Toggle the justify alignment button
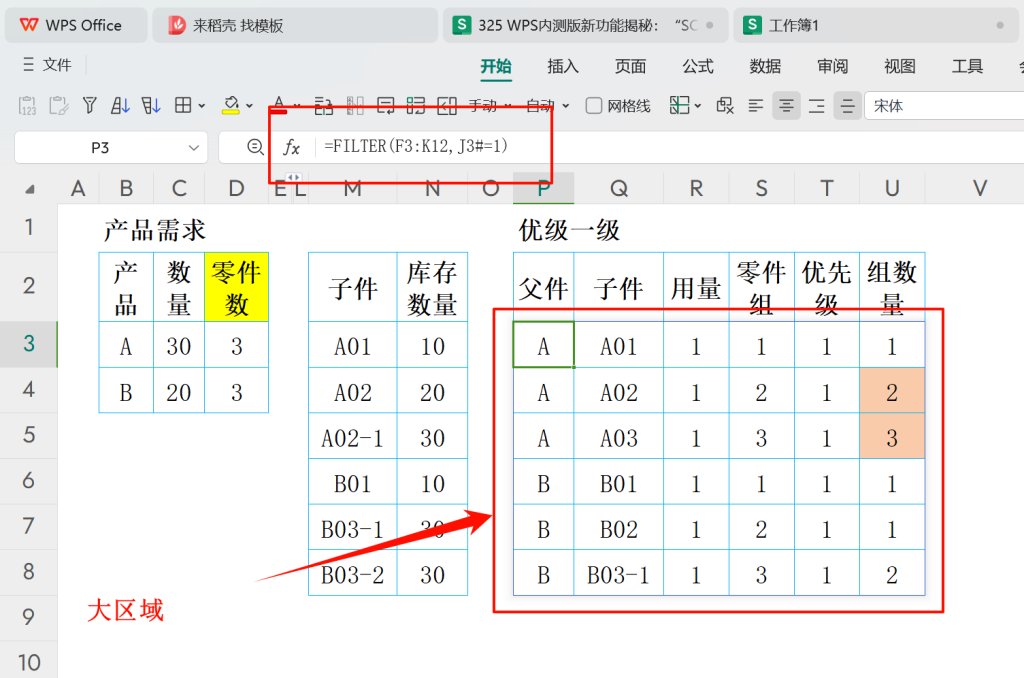1024x678 pixels. [x=848, y=106]
